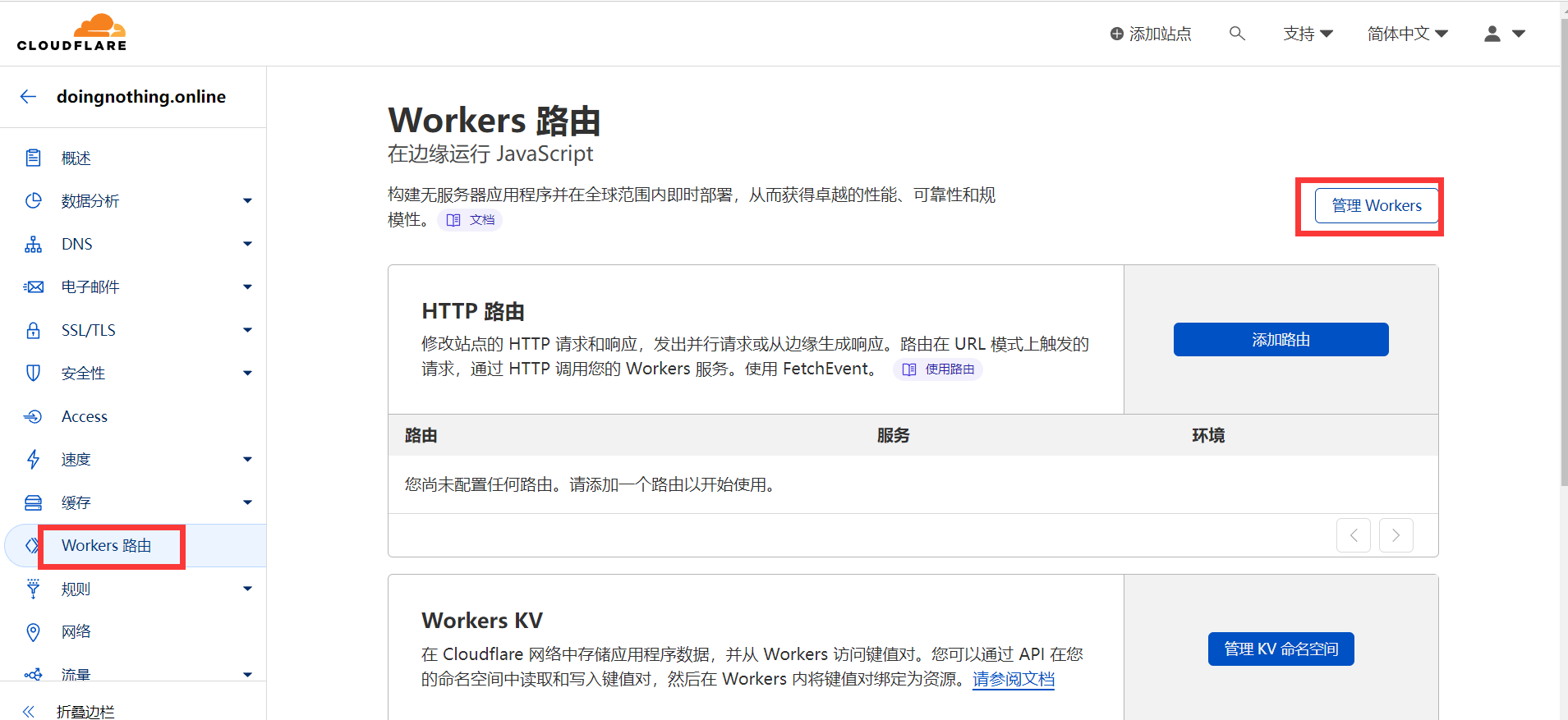The width and height of the screenshot is (1568, 720).
Task: Click the back arrow beside doingnothing.online
Action: [29, 97]
